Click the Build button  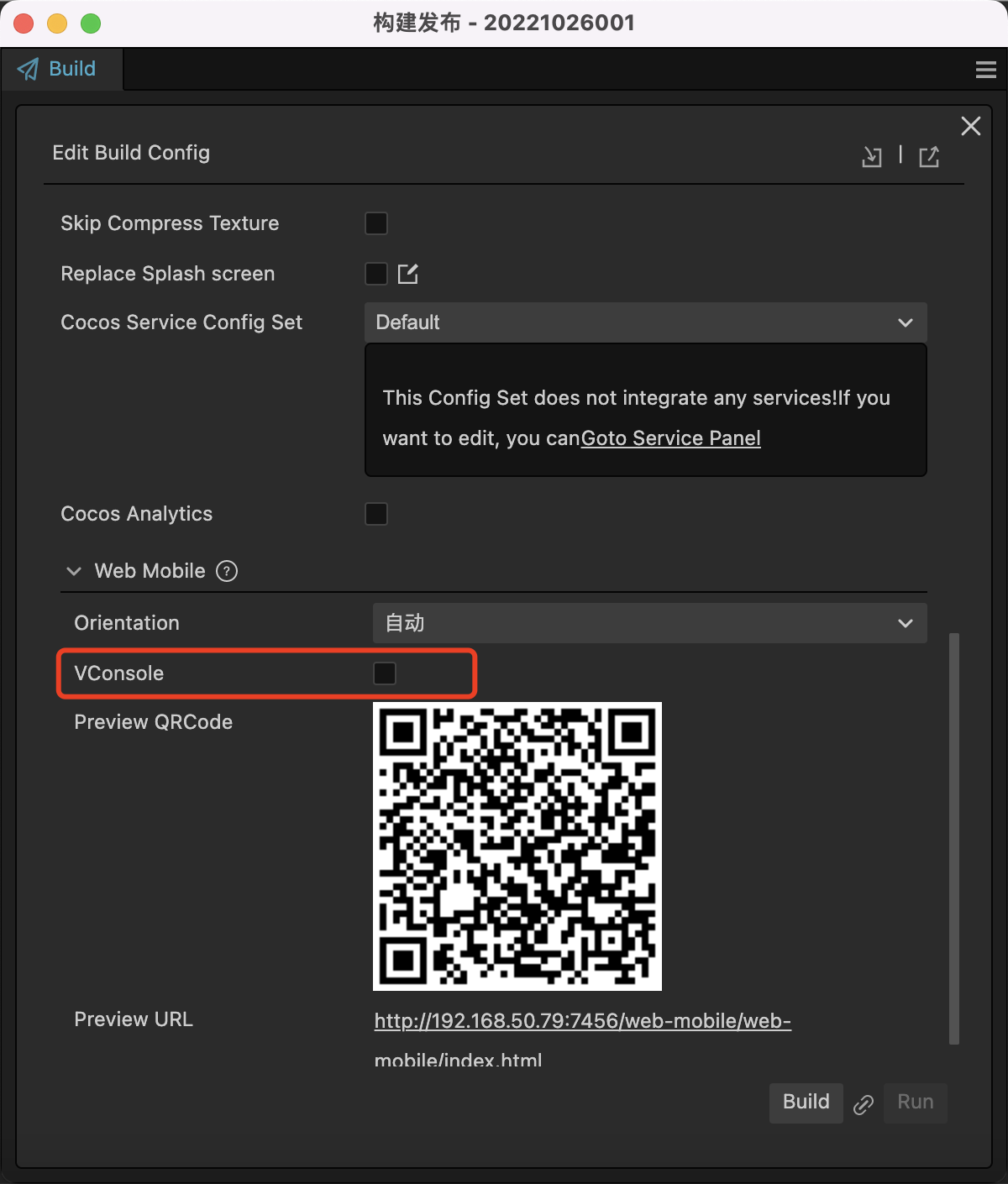tap(806, 1103)
